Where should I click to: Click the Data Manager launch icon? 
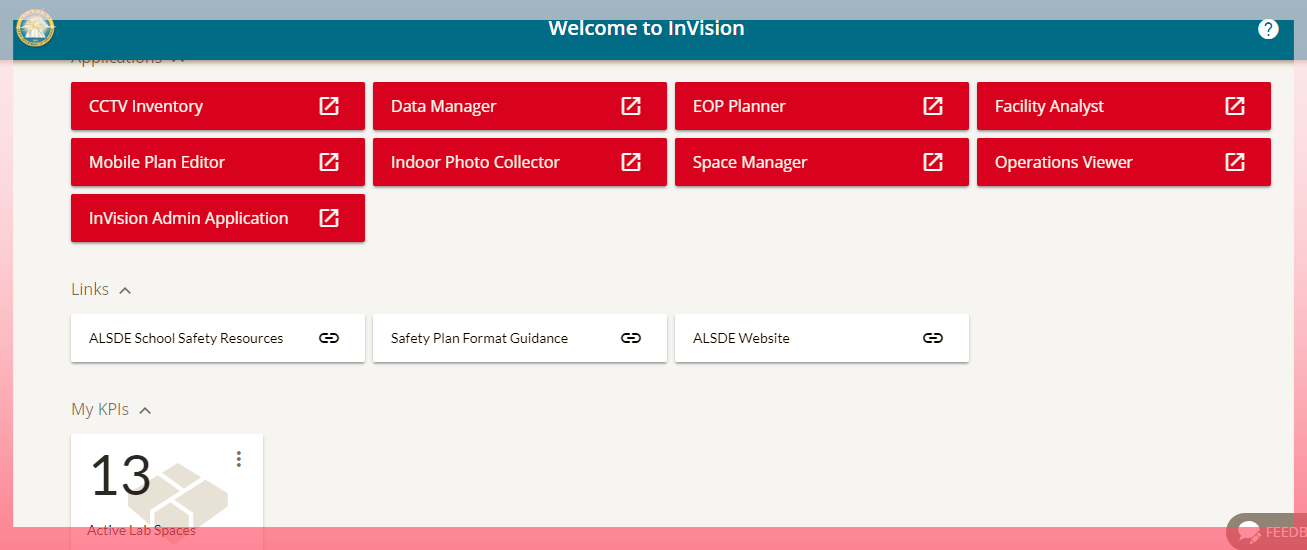[x=631, y=106]
